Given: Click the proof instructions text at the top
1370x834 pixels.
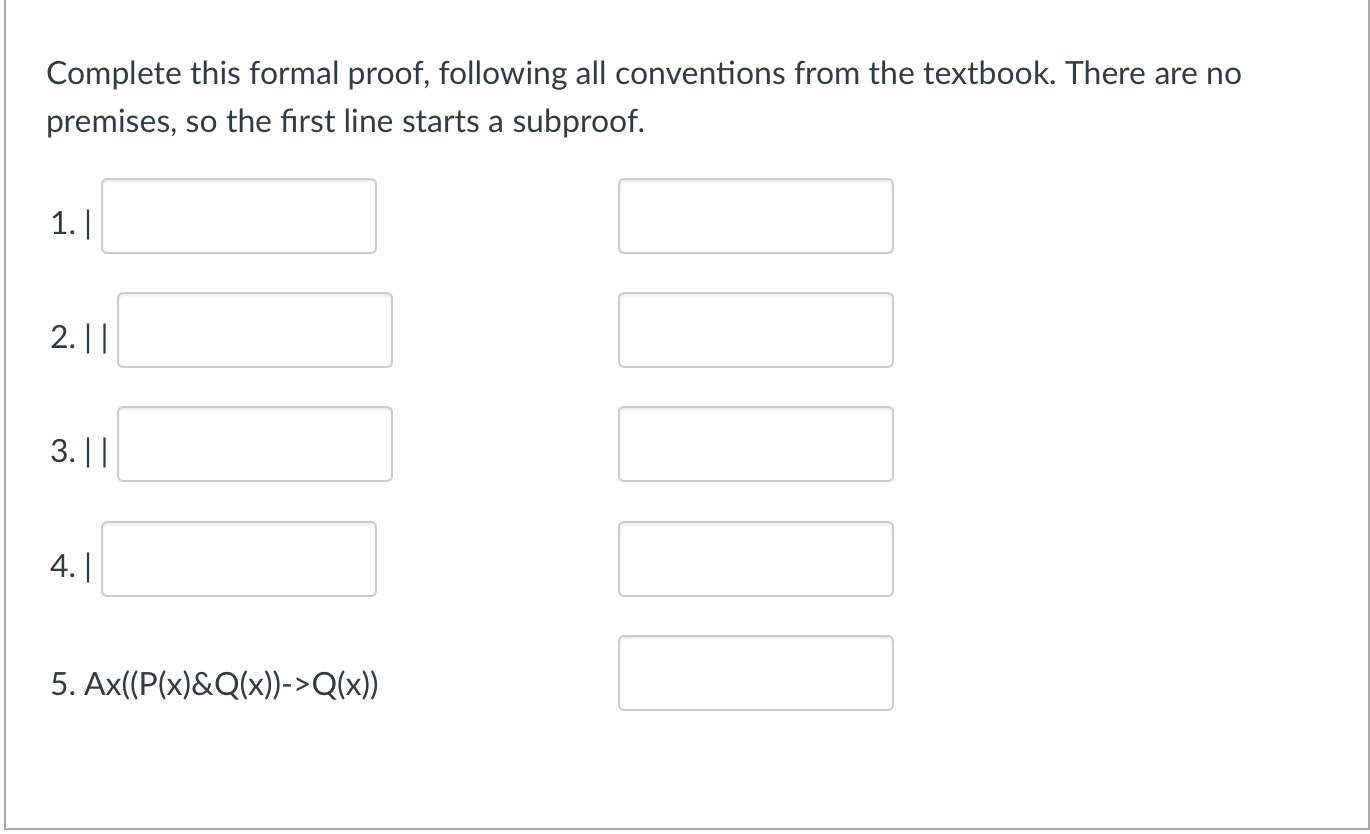Looking at the screenshot, I should tap(643, 97).
